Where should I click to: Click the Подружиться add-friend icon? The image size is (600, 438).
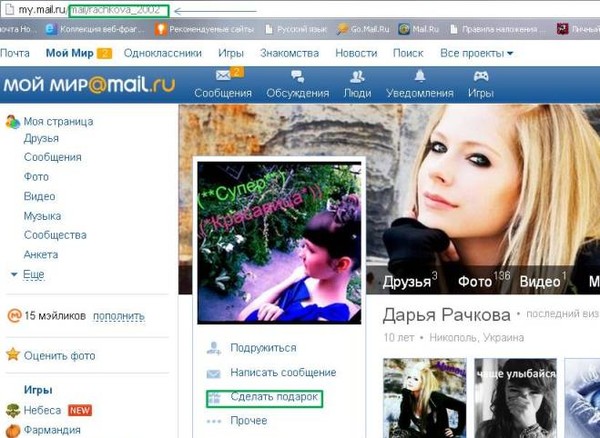pyautogui.click(x=214, y=348)
